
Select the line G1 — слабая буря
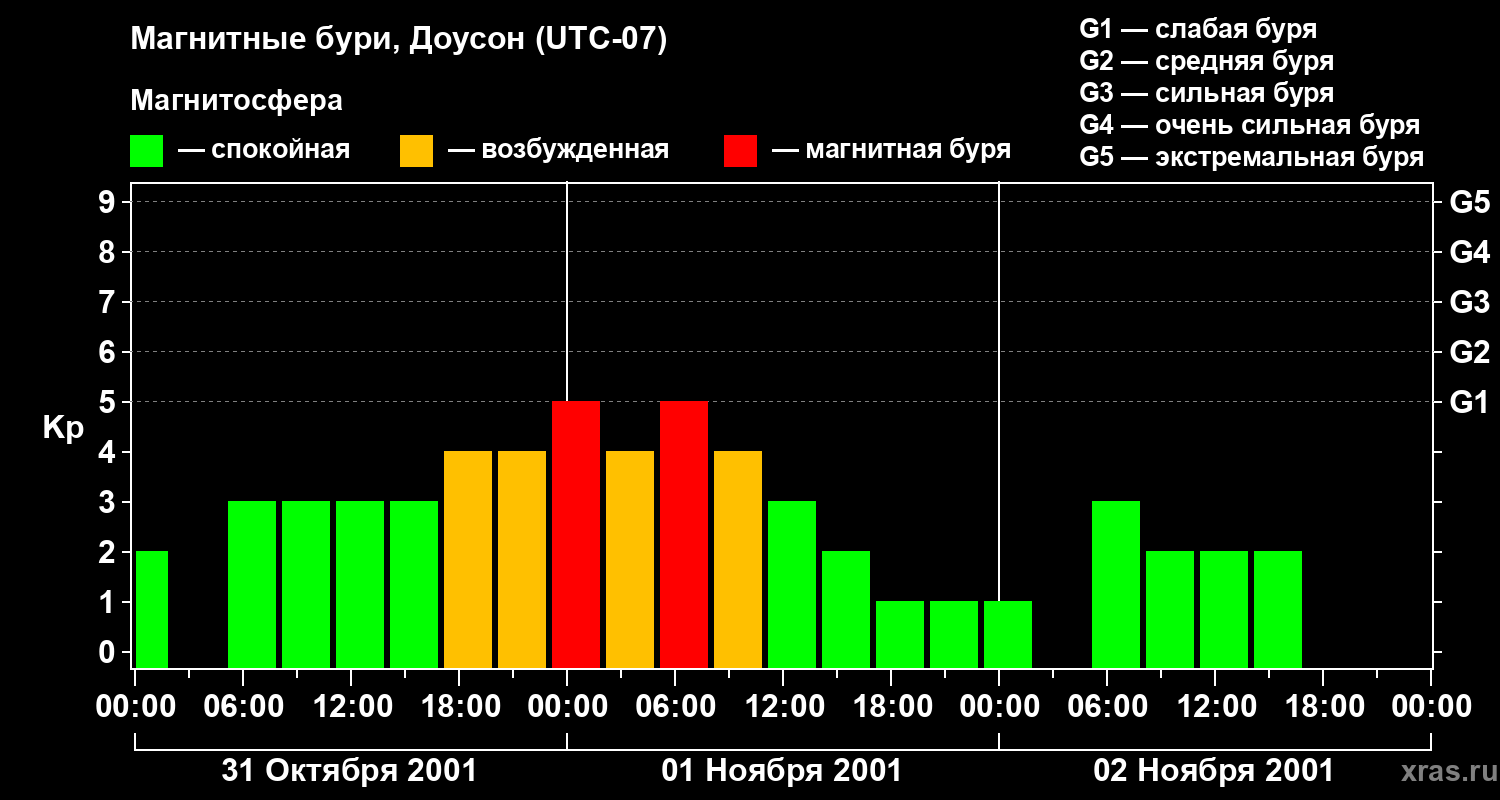click(1198, 29)
